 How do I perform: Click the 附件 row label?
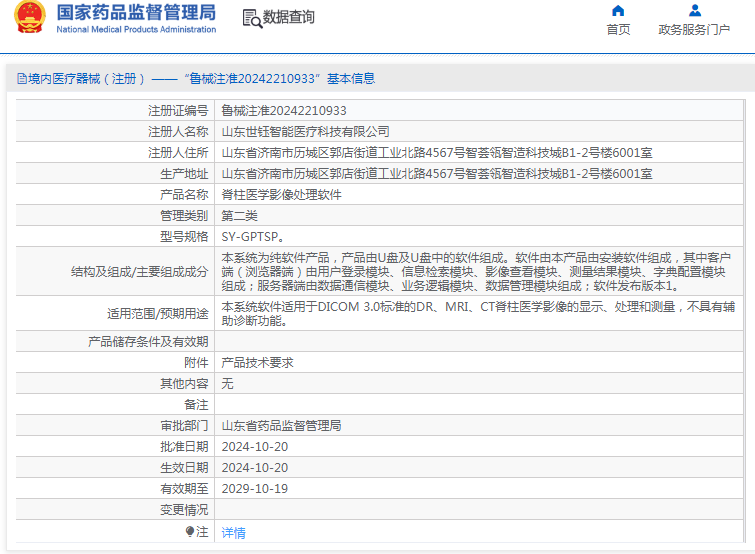point(196,362)
